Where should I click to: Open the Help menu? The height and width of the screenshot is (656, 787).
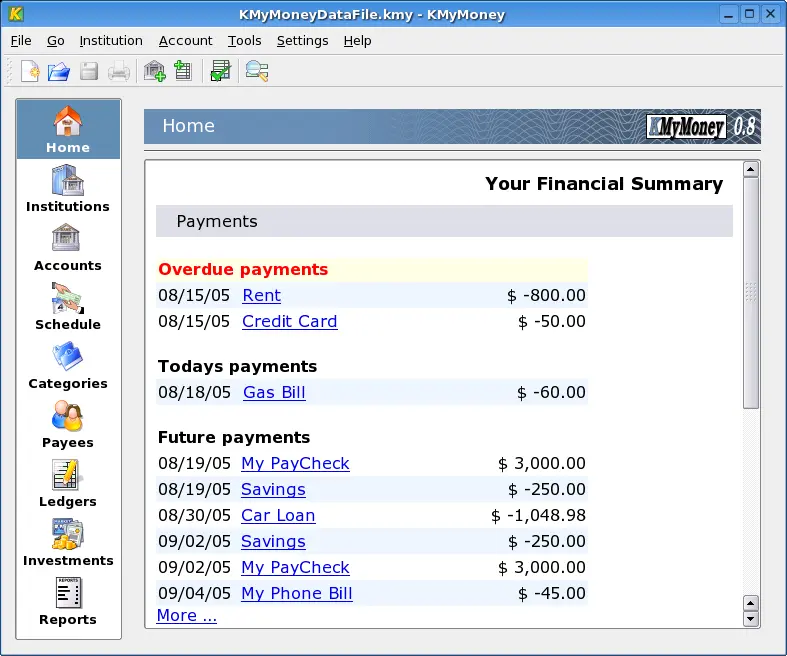click(x=357, y=41)
